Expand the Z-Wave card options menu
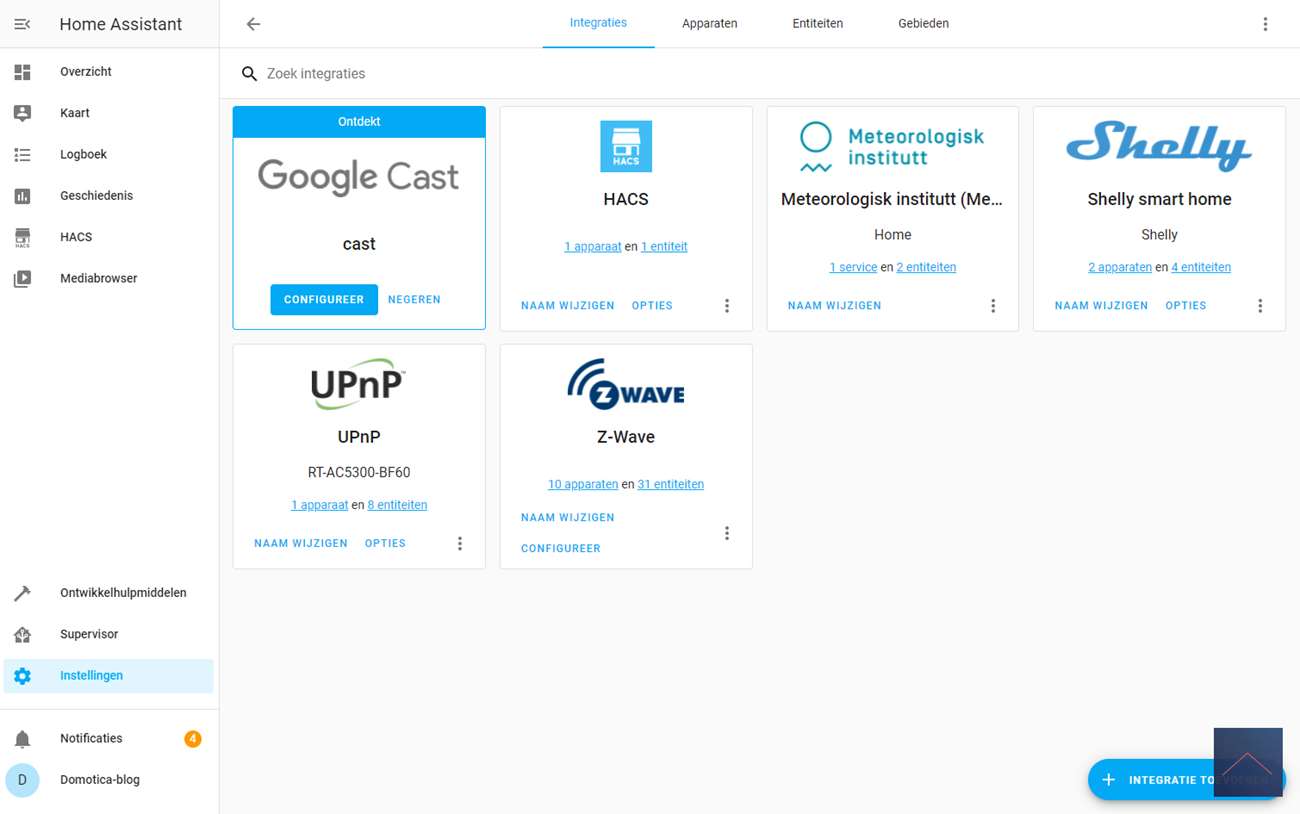Image resolution: width=1300 pixels, height=814 pixels. (727, 534)
